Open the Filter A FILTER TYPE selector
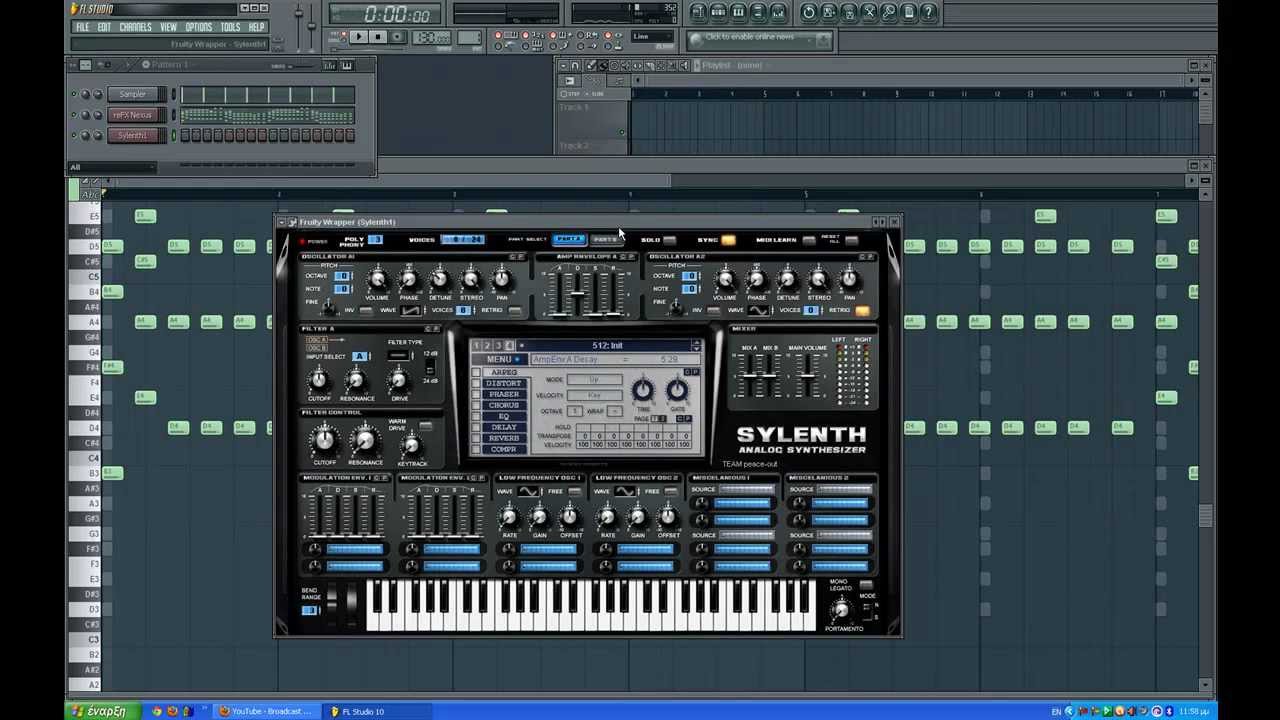Image resolution: width=1280 pixels, height=720 pixels. pos(398,355)
